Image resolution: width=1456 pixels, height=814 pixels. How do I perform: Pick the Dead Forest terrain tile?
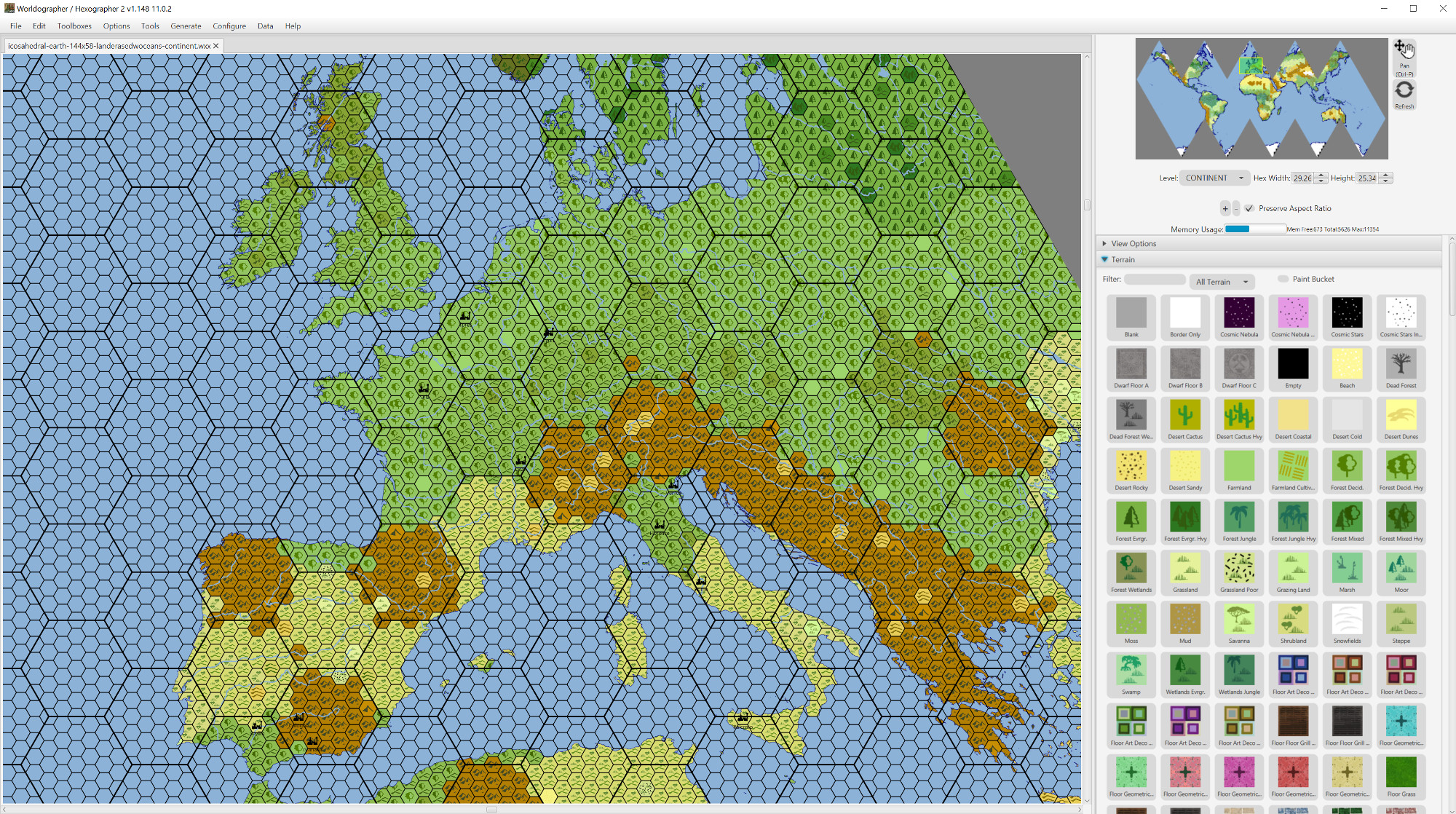pyautogui.click(x=1400, y=365)
